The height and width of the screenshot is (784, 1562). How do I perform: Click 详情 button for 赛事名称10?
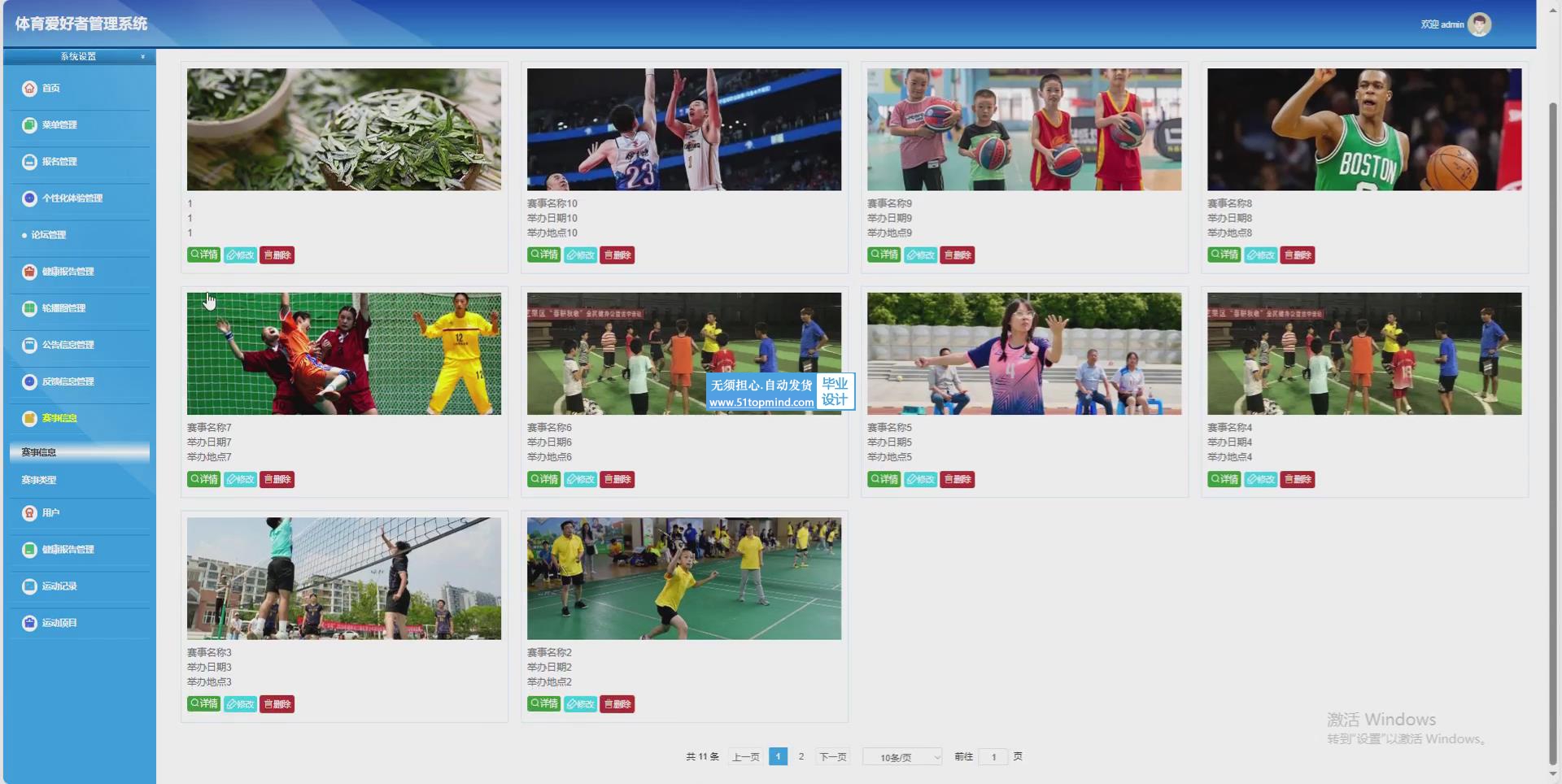pos(543,255)
